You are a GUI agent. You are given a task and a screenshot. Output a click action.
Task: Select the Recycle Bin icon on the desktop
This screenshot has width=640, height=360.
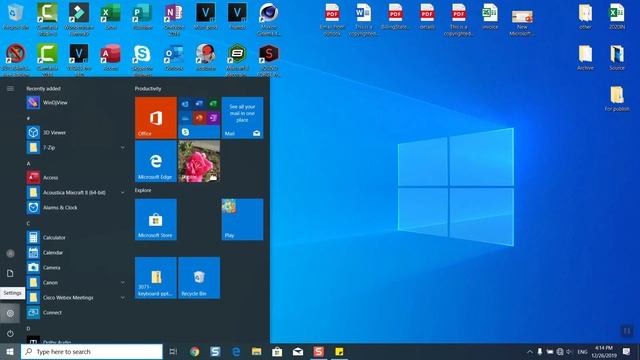(x=16, y=17)
